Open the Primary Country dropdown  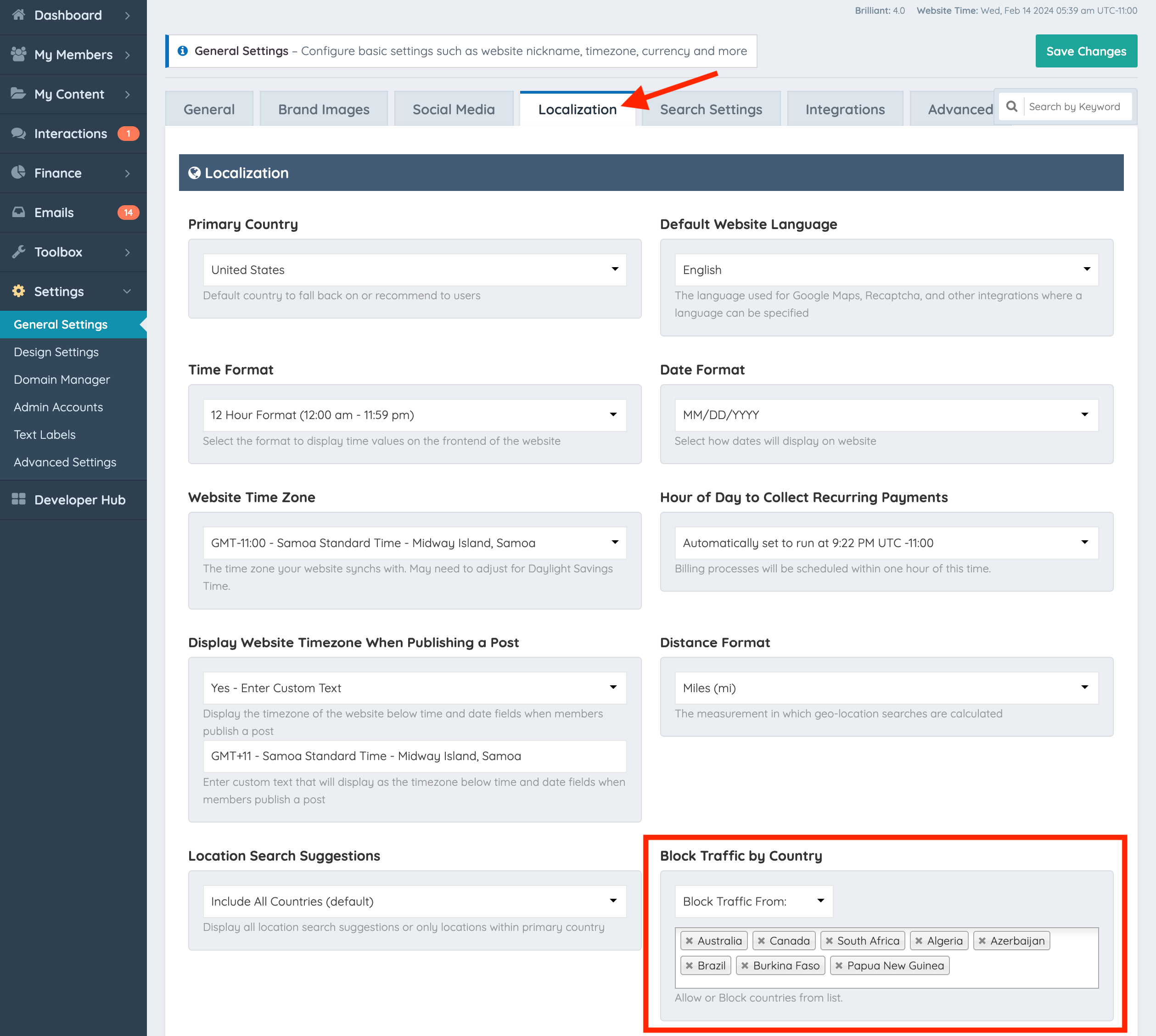click(x=415, y=270)
